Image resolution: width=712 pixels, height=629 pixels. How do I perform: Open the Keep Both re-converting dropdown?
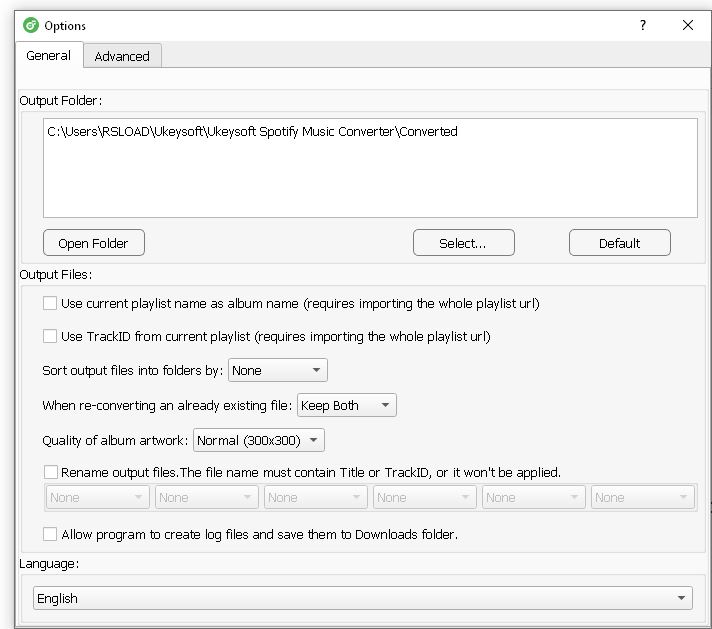coord(346,405)
